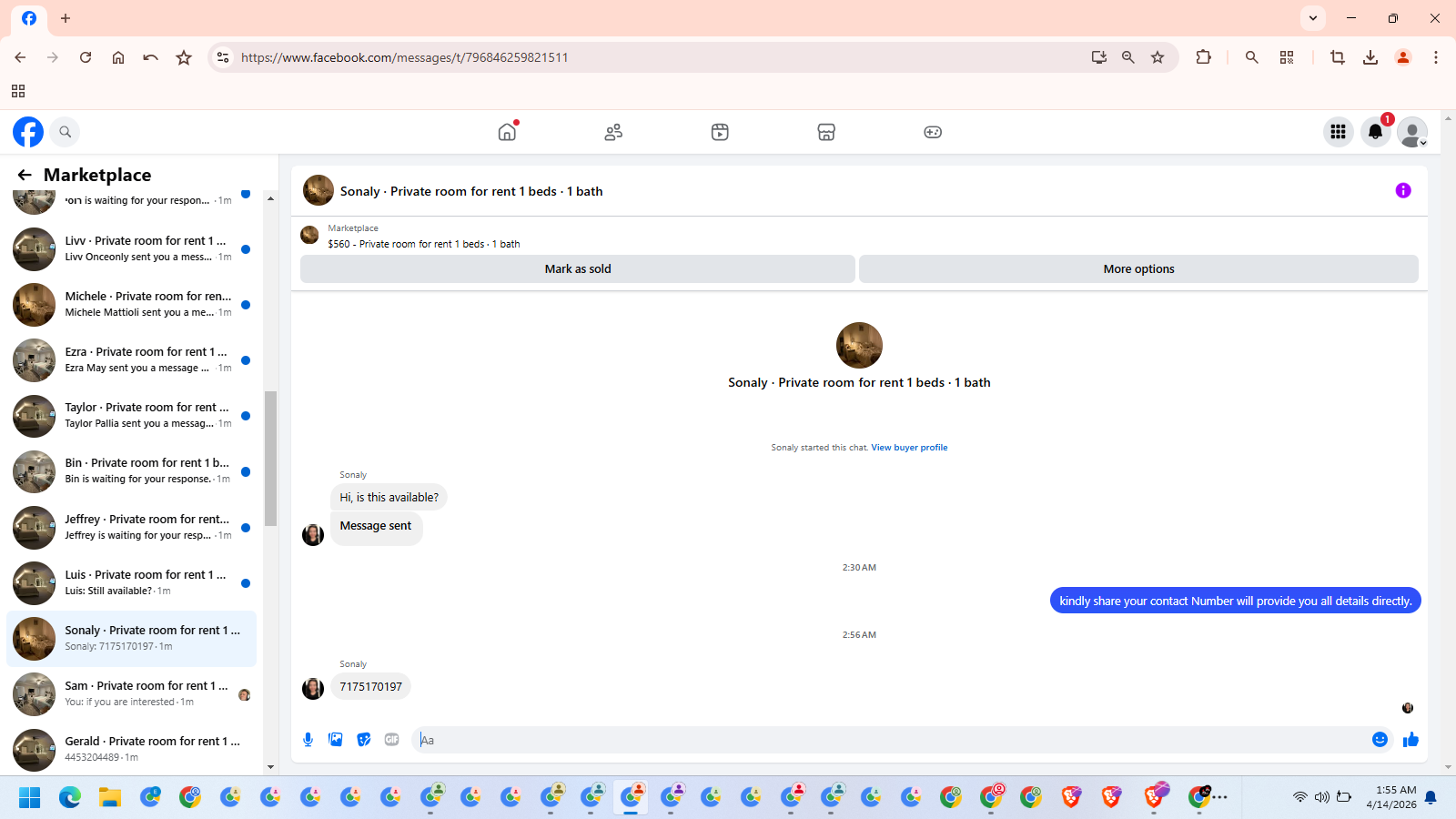Open the Windows Start menu
Image resolution: width=1456 pixels, height=819 pixels.
[30, 798]
